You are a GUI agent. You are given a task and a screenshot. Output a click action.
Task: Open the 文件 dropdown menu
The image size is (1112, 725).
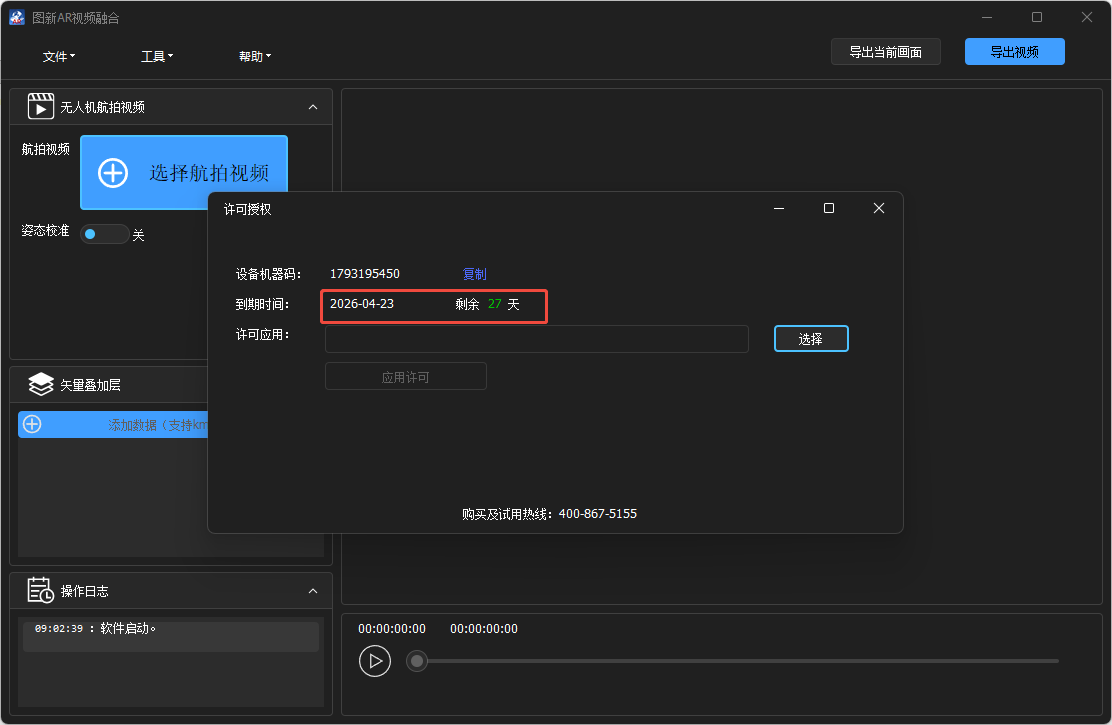pyautogui.click(x=59, y=57)
